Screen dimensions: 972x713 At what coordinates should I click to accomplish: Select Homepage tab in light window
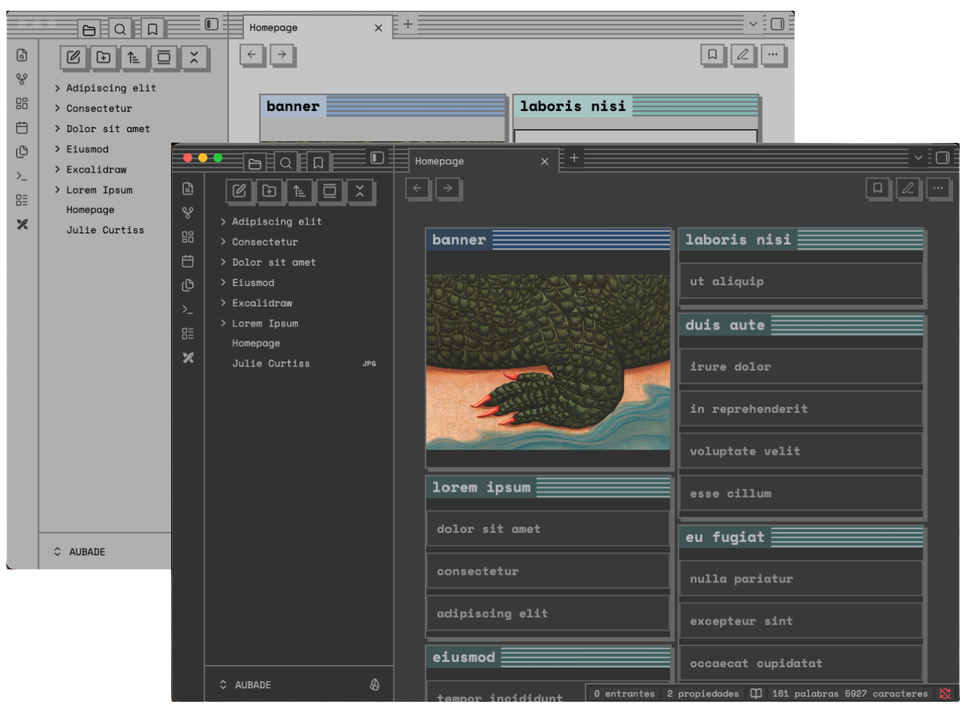[317, 27]
